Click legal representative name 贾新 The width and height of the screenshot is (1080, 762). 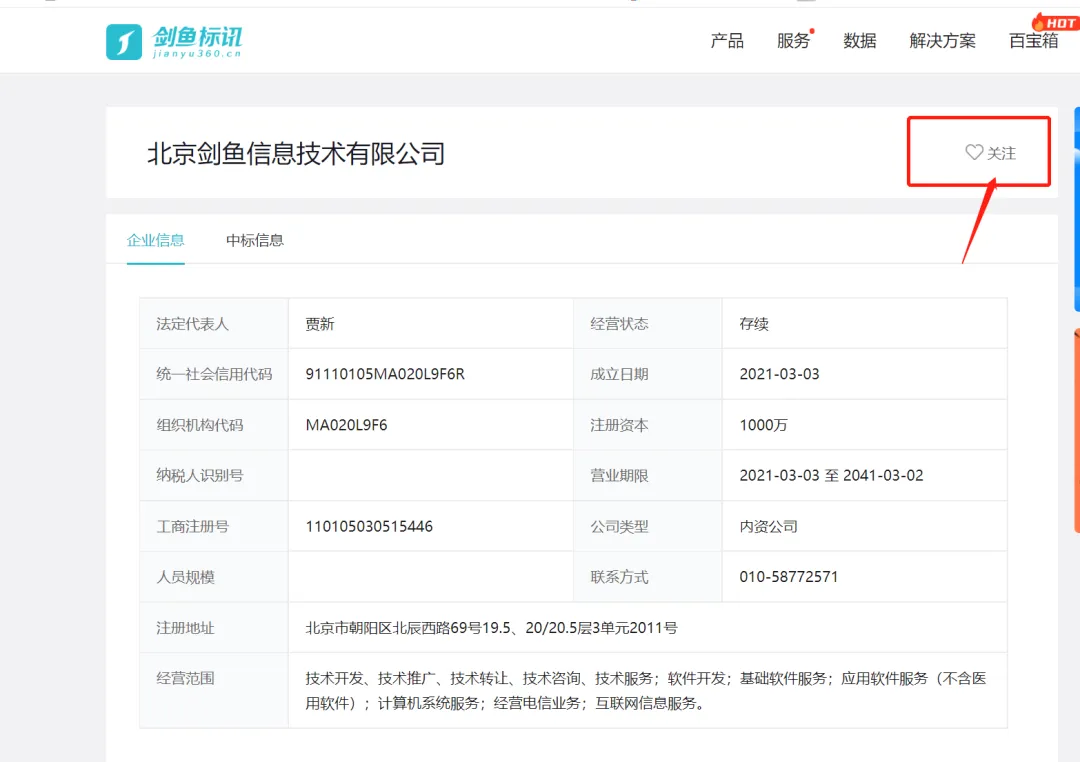(x=320, y=324)
